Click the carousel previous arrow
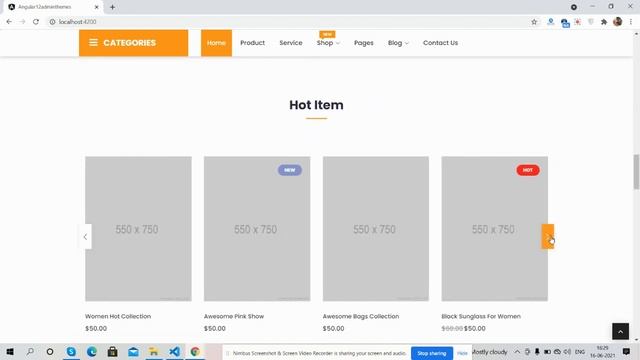The height and width of the screenshot is (360, 640). coord(85,237)
